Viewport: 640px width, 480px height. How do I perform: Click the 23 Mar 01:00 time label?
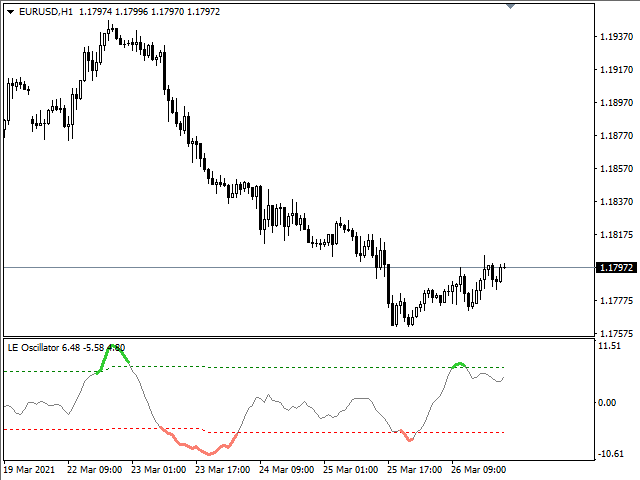[158, 470]
